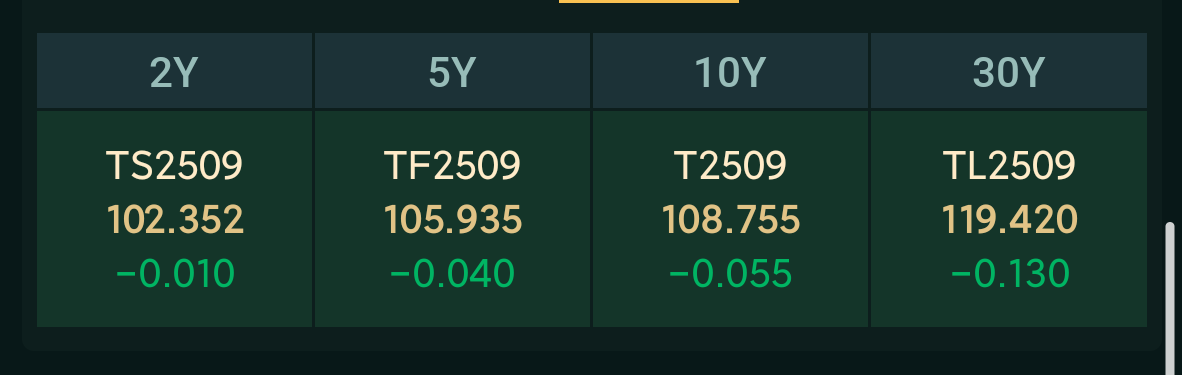The width and height of the screenshot is (1182, 375).
Task: Open the TF2509 contract
Action: [452, 165]
